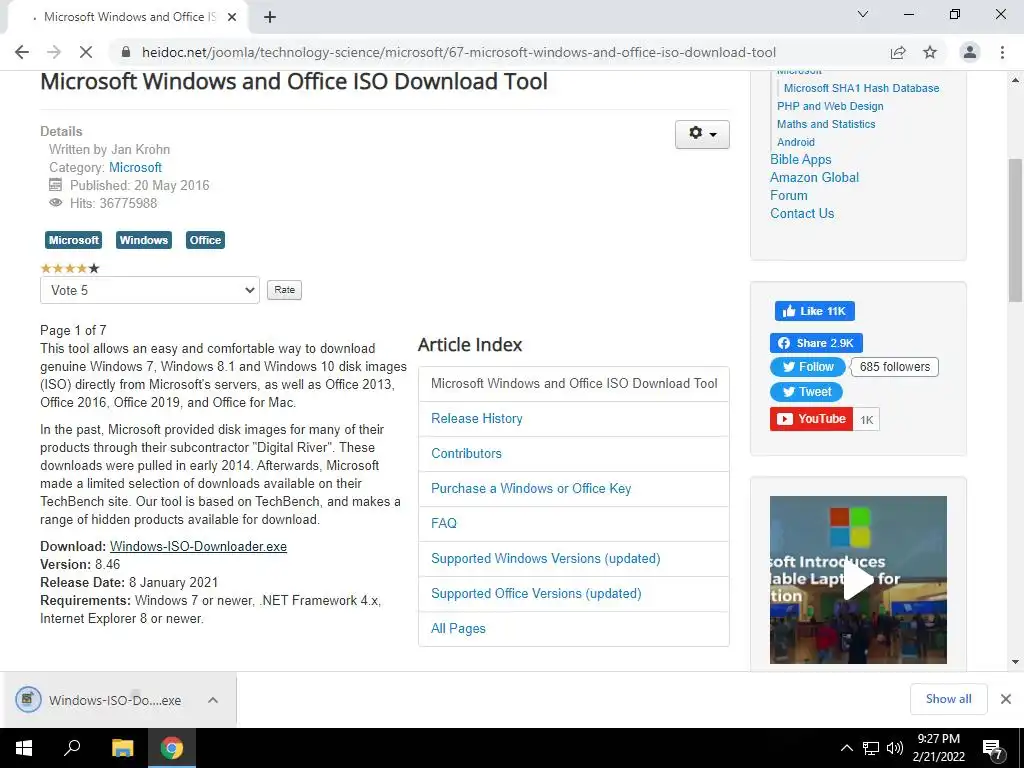
Task: Open the article gear options dropdown
Action: pyautogui.click(x=702, y=134)
